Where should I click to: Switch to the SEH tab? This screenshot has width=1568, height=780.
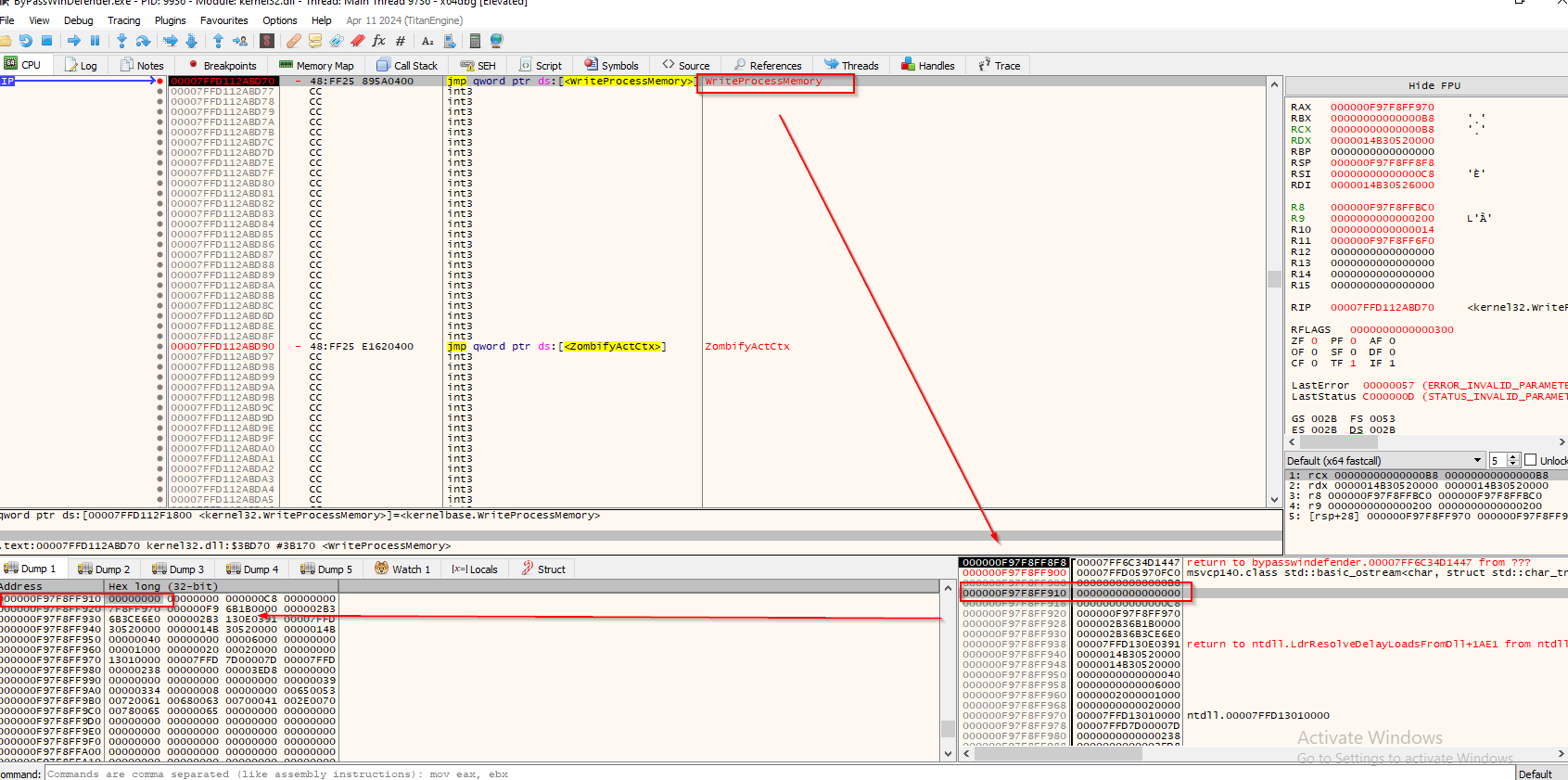478,66
